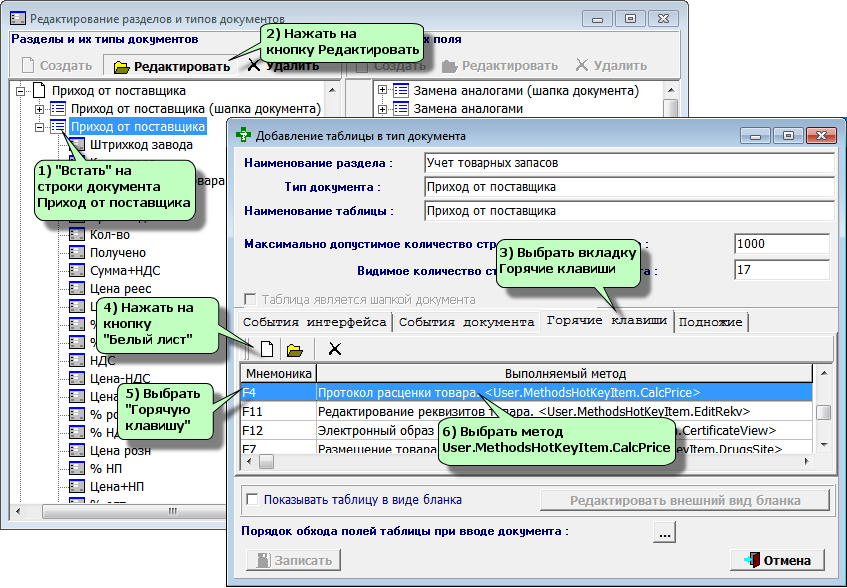
Task: Open the События документа tab
Action: pos(466,322)
